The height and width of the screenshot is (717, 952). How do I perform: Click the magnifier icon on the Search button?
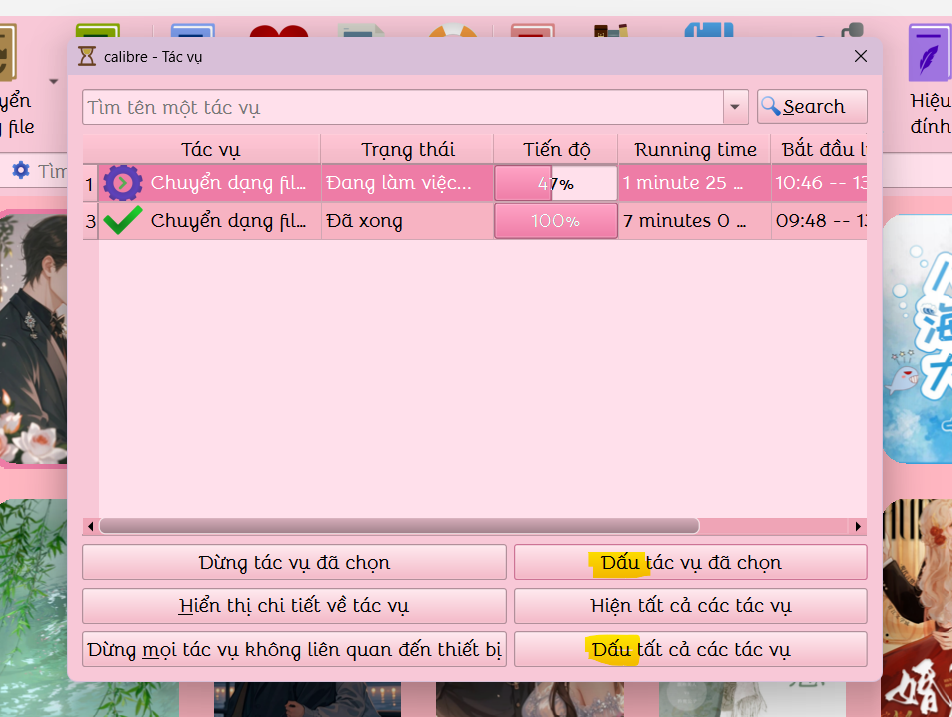coord(770,106)
